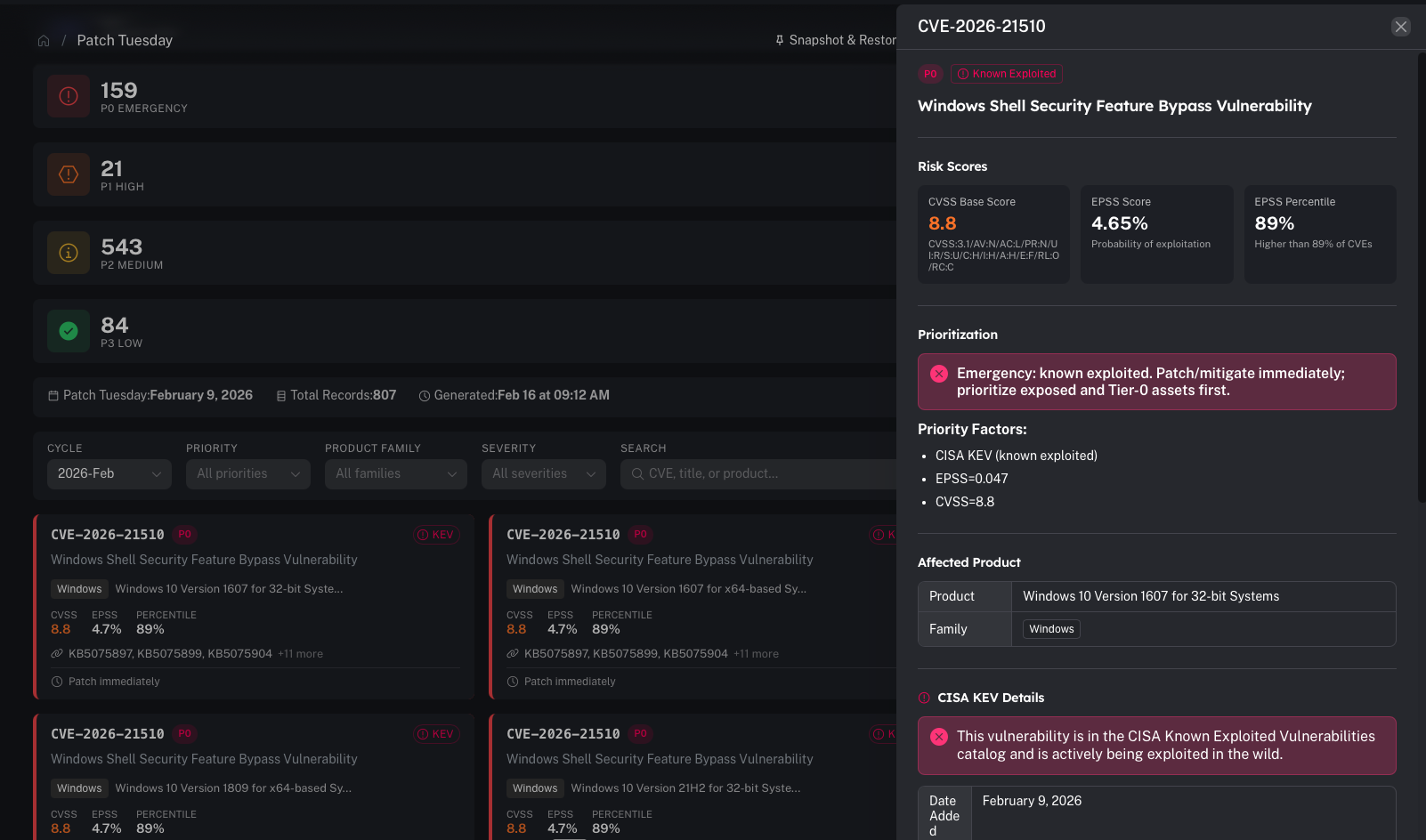This screenshot has width=1426, height=840.
Task: Click the clock icon beside the Generated timestamp
Action: 425,395
